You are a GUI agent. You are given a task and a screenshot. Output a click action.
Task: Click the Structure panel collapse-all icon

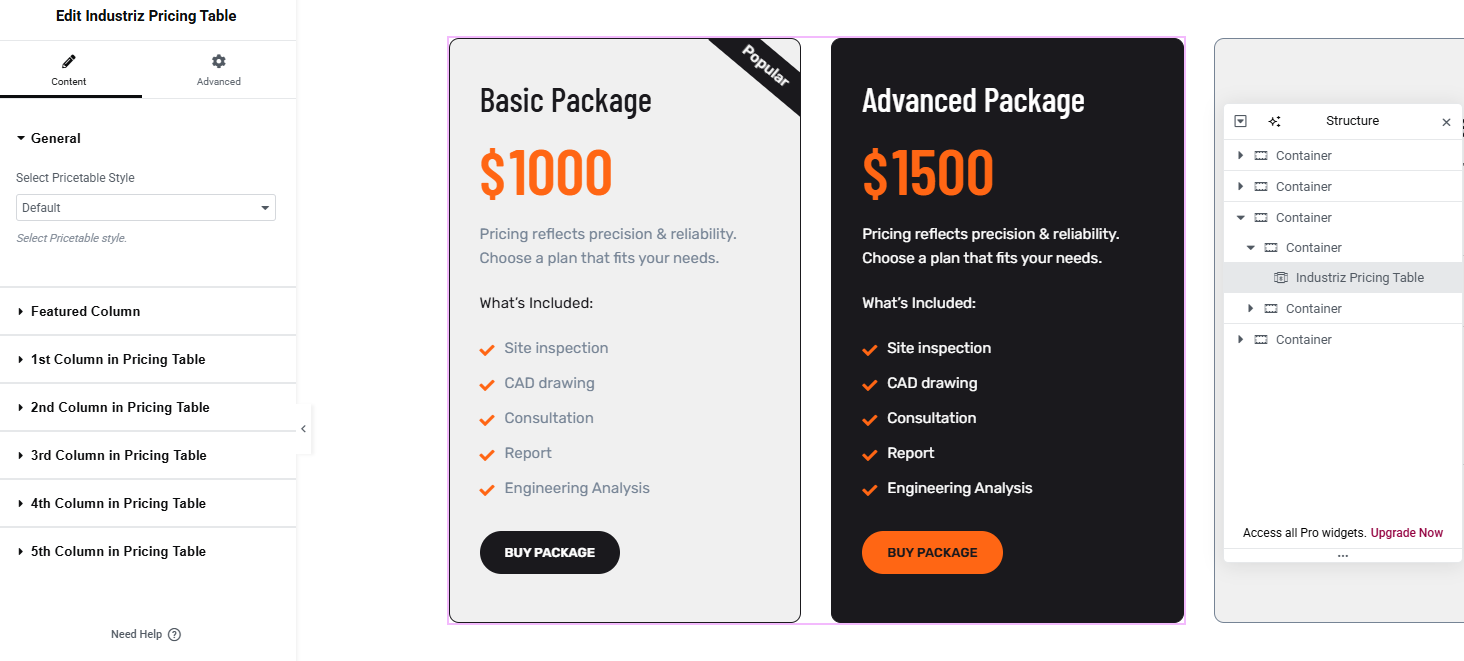pos(1241,121)
